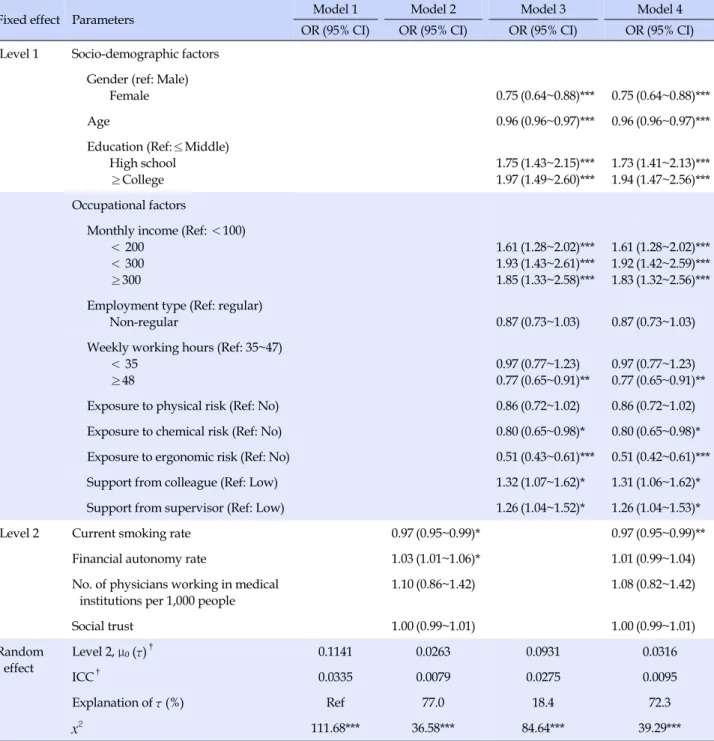This screenshot has width=714, height=741.
Task: Click the Social trust row label
Action: [x=102, y=627]
